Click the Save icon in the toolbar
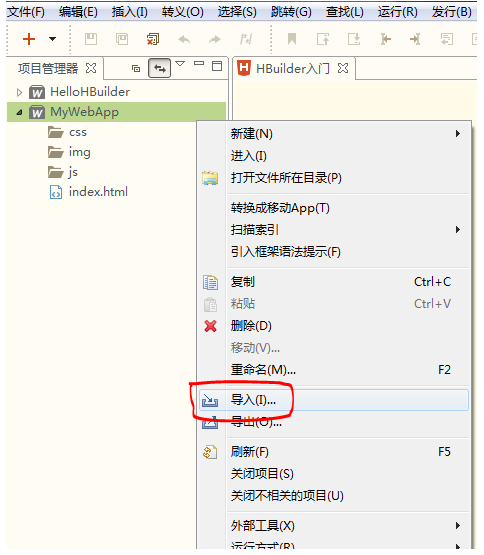 pyautogui.click(x=91, y=39)
